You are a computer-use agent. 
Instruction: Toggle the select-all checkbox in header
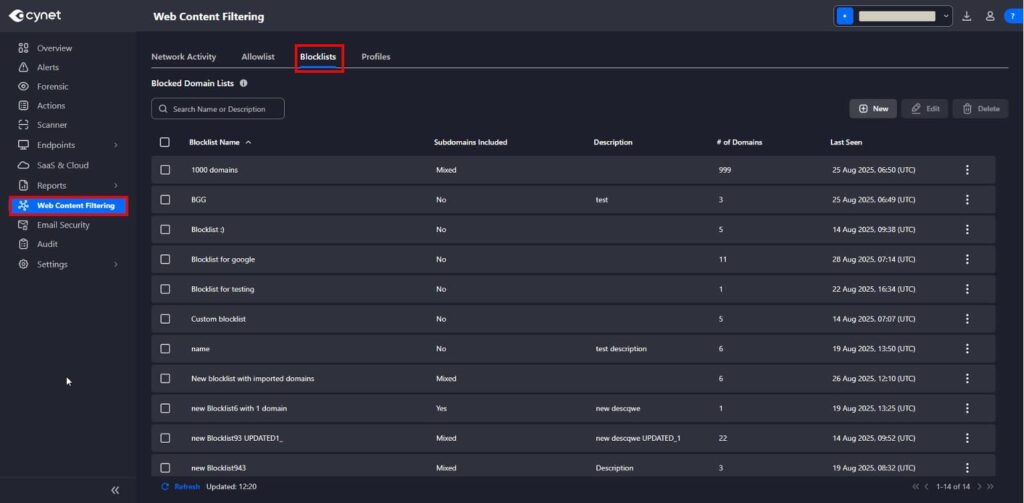coord(165,142)
